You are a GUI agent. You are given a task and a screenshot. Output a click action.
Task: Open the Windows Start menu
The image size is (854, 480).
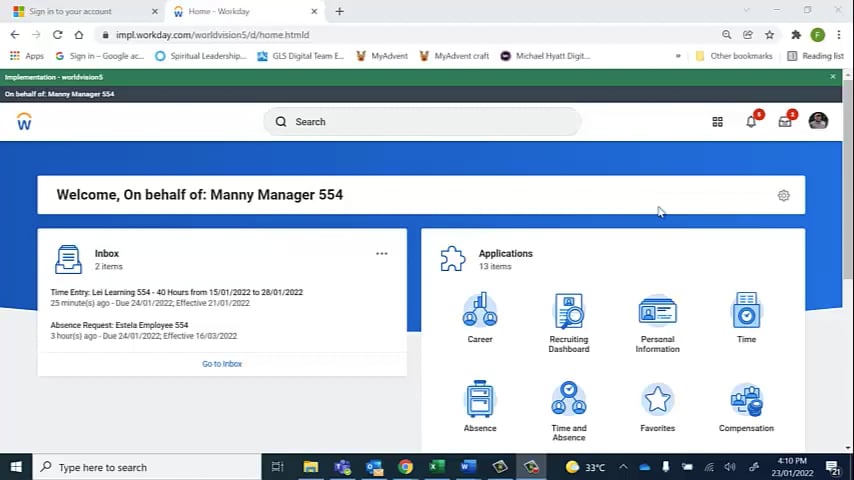click(16, 467)
